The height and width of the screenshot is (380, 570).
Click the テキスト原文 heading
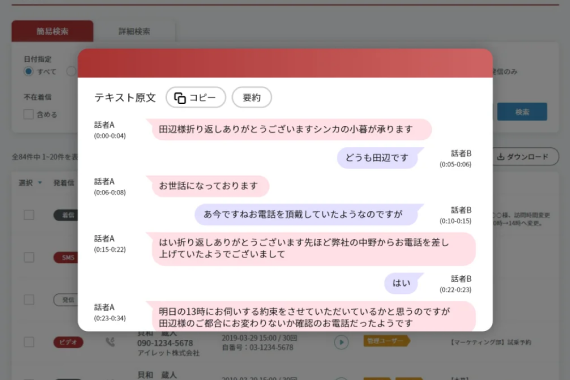coord(125,97)
